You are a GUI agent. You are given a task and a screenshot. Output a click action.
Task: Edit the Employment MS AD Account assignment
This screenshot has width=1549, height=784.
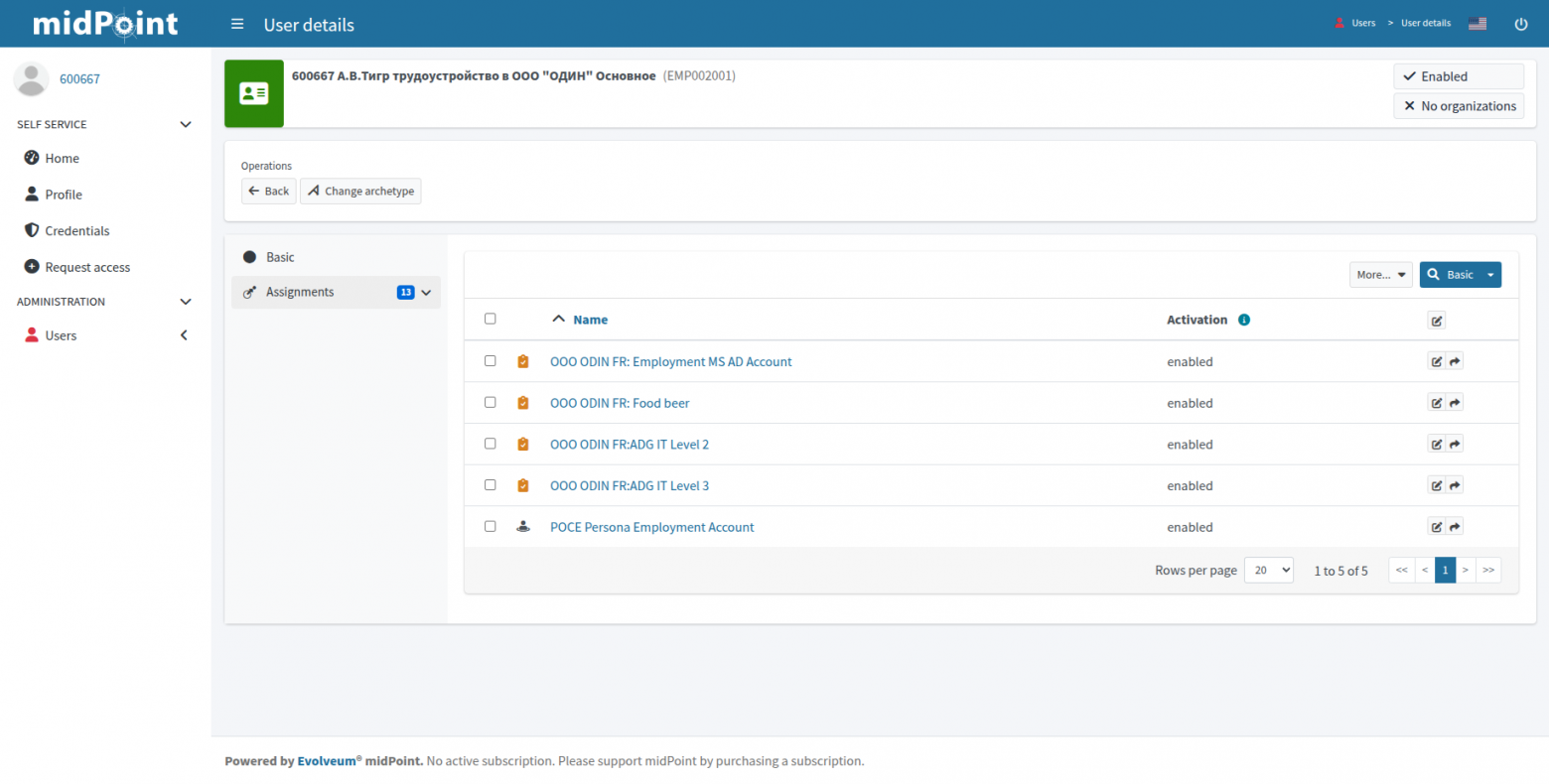tap(1437, 361)
